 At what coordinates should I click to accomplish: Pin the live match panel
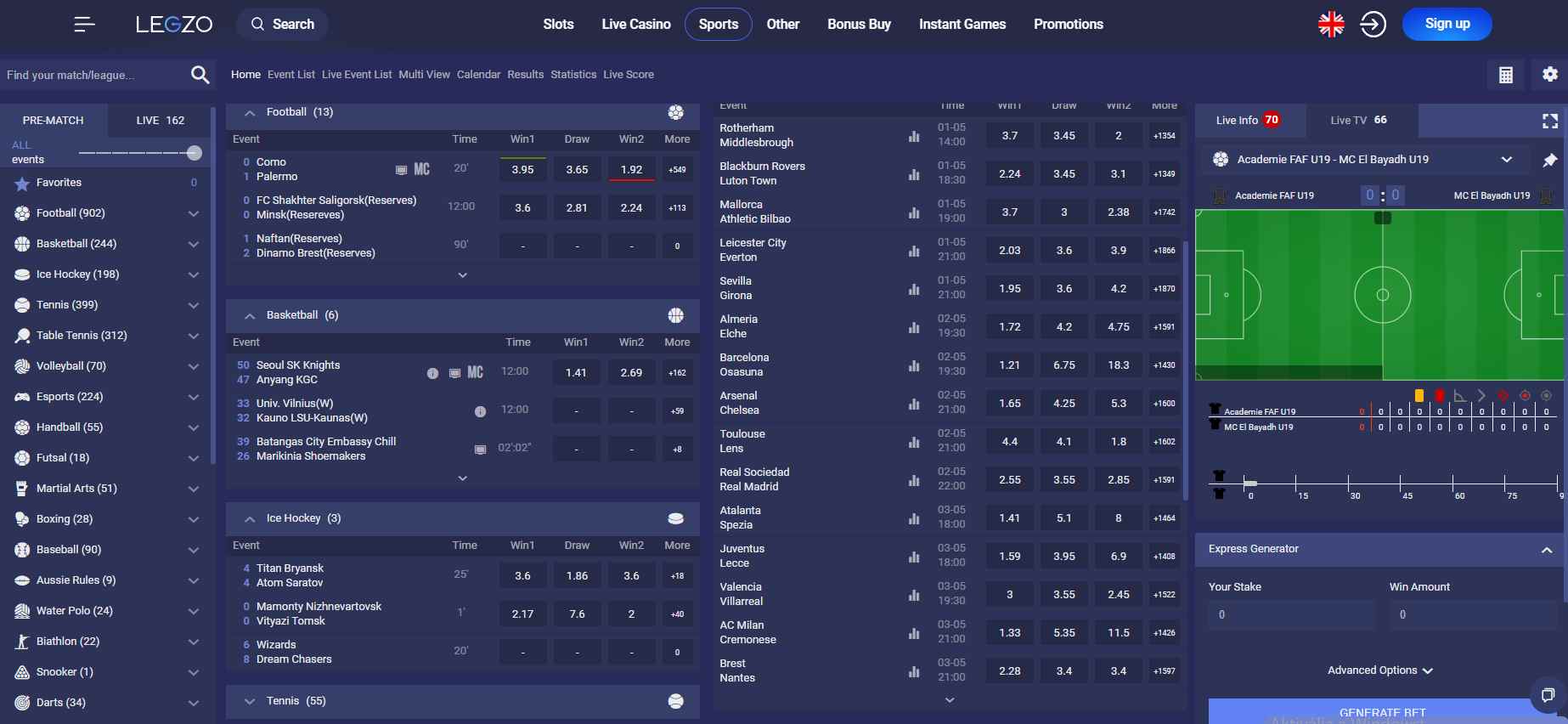[1550, 160]
